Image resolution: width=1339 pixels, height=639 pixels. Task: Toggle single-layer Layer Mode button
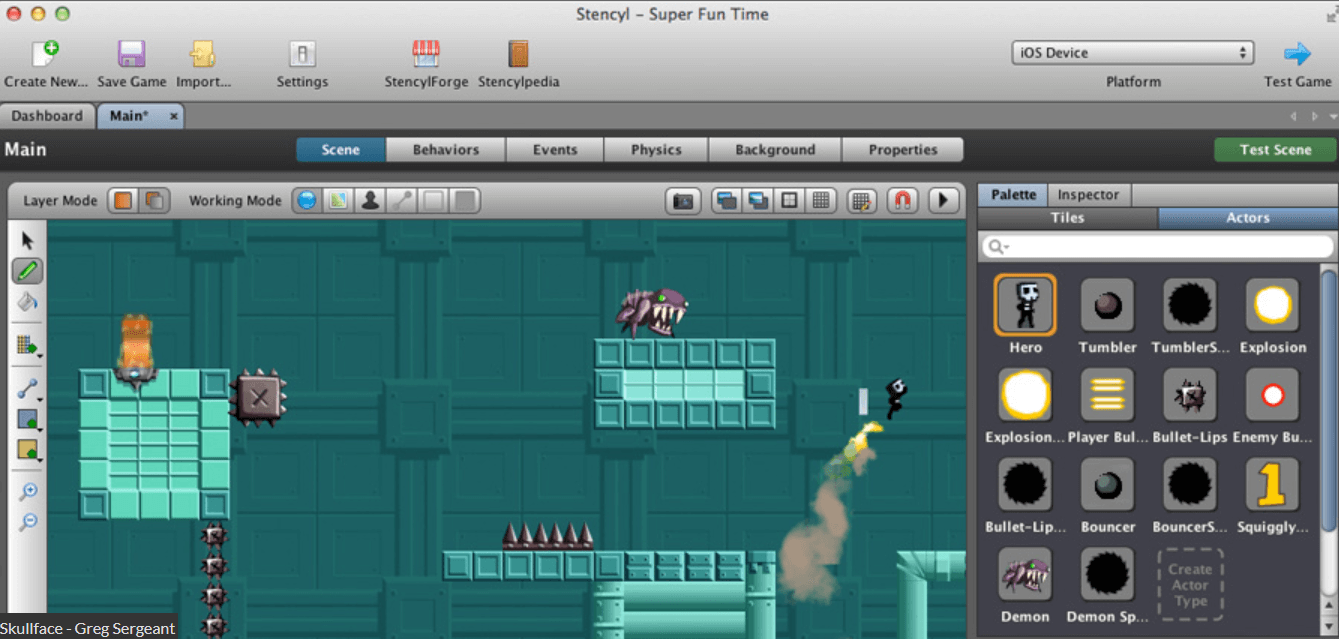coord(124,200)
